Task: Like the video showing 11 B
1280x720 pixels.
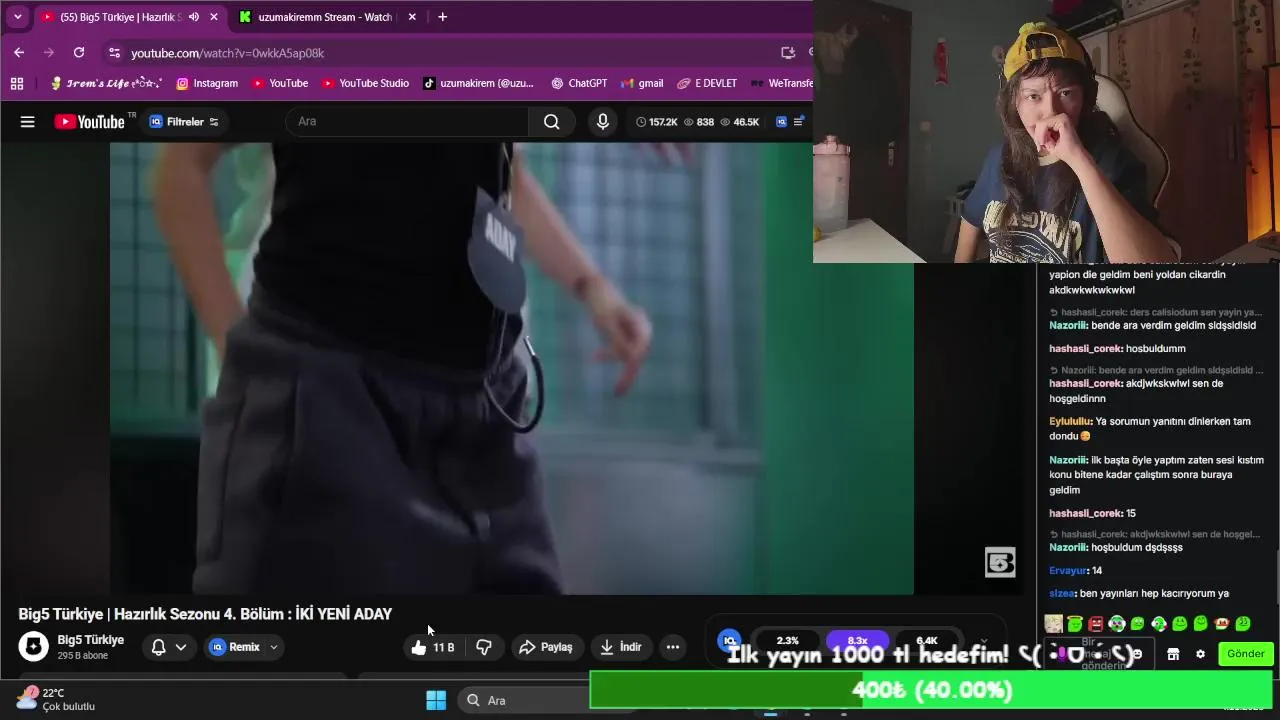Action: click(x=432, y=647)
